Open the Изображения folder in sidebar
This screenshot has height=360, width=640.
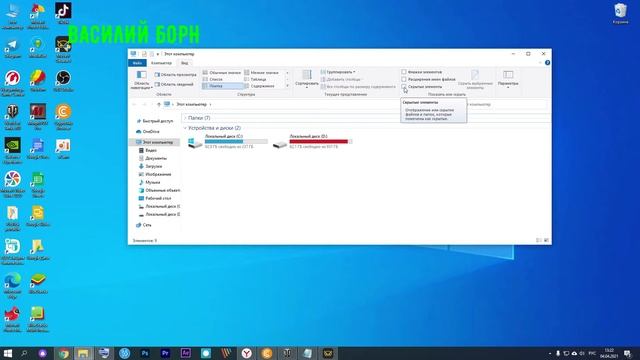tap(155, 174)
